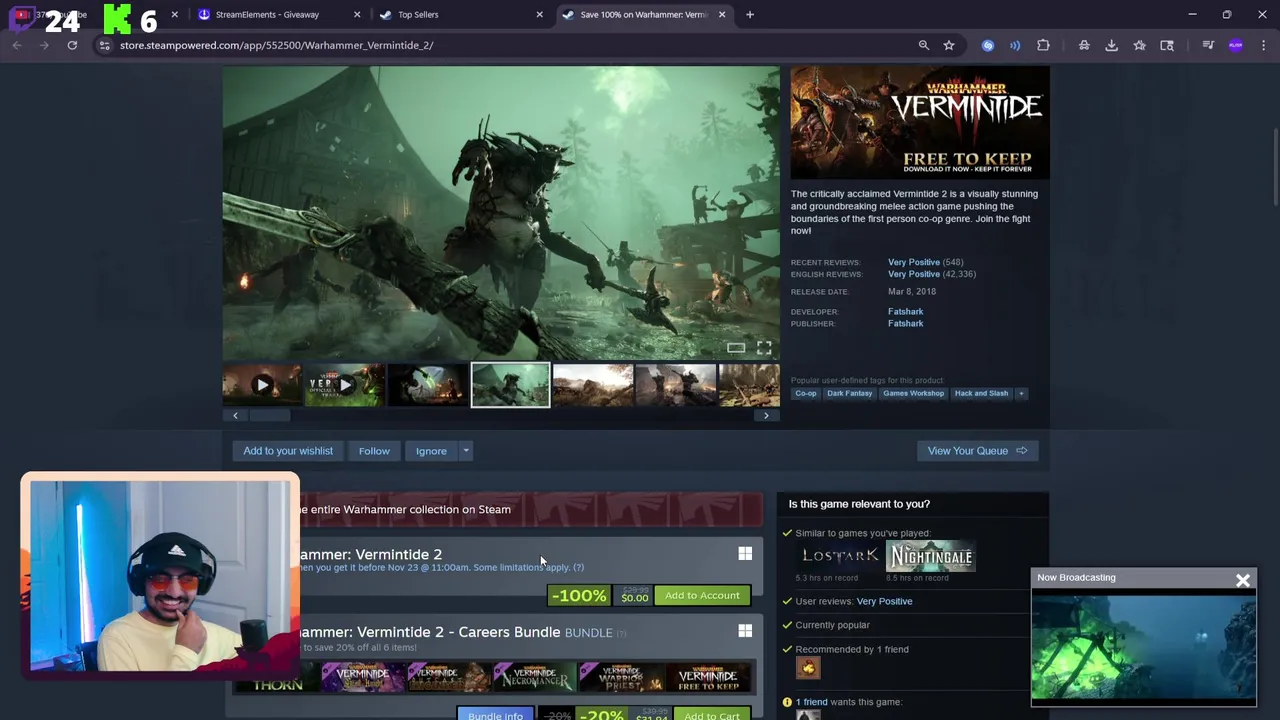Open Bundle info for the Careers Bundle
The width and height of the screenshot is (1280, 720).
pos(495,716)
